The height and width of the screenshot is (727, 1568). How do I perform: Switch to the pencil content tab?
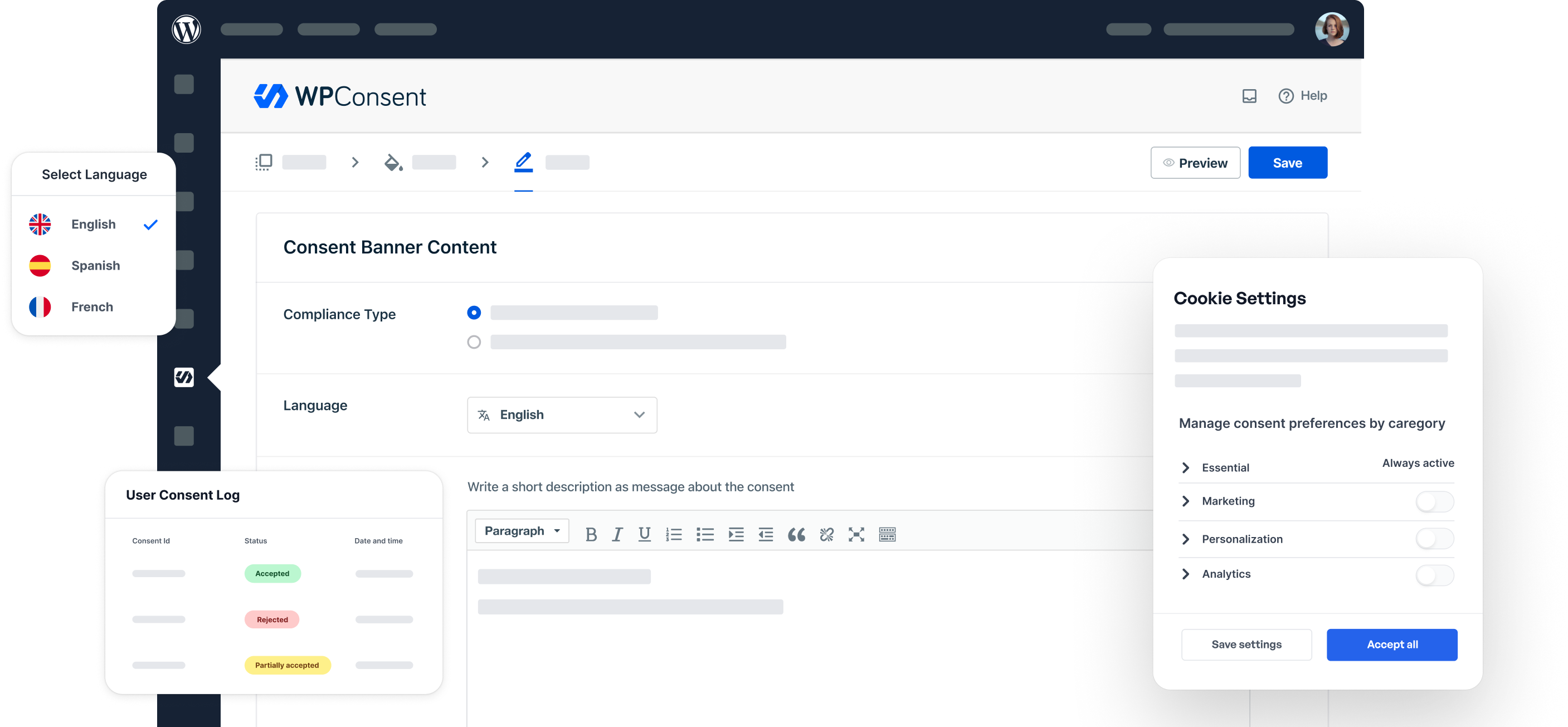point(523,162)
